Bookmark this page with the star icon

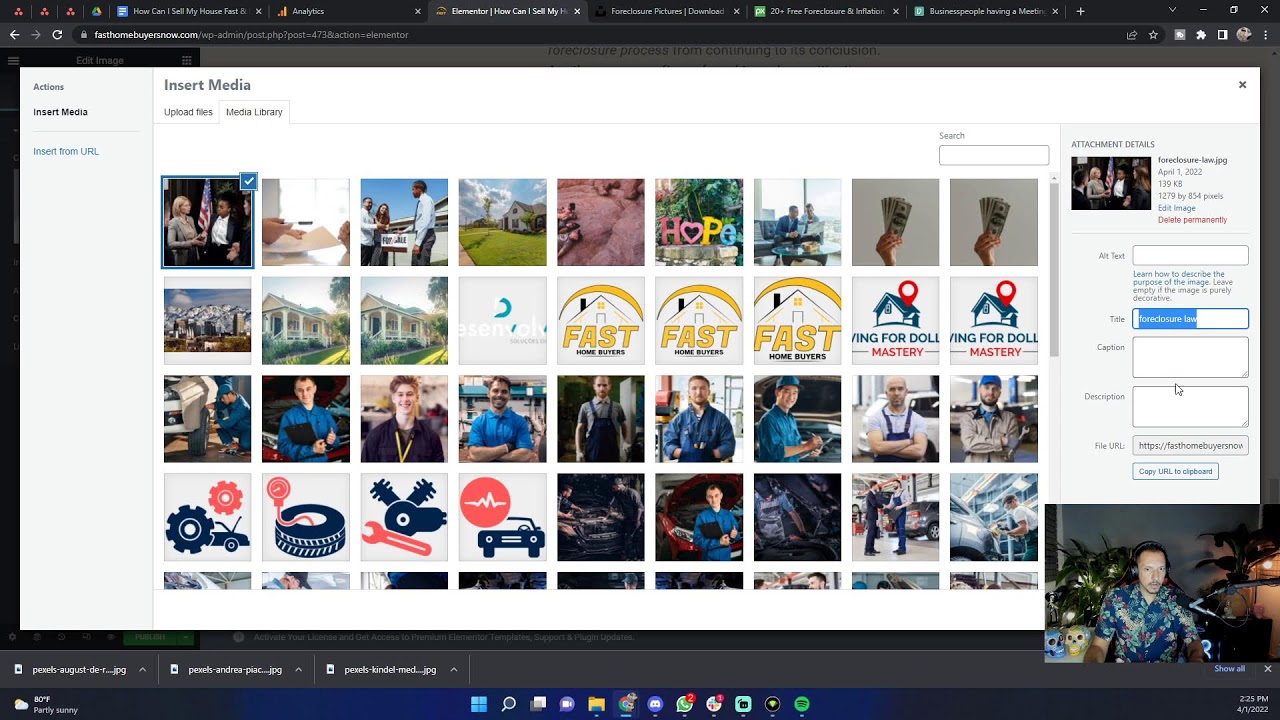point(1153,35)
